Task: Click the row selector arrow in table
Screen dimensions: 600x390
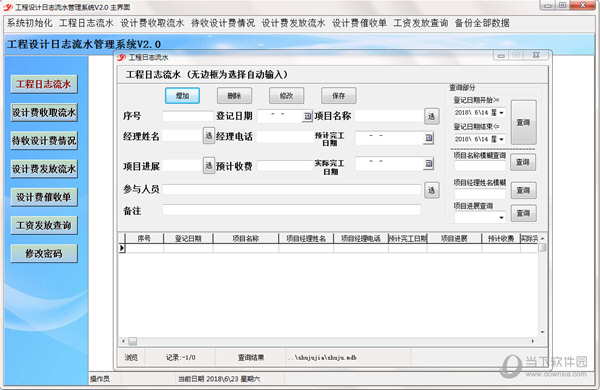Action: pos(122,248)
